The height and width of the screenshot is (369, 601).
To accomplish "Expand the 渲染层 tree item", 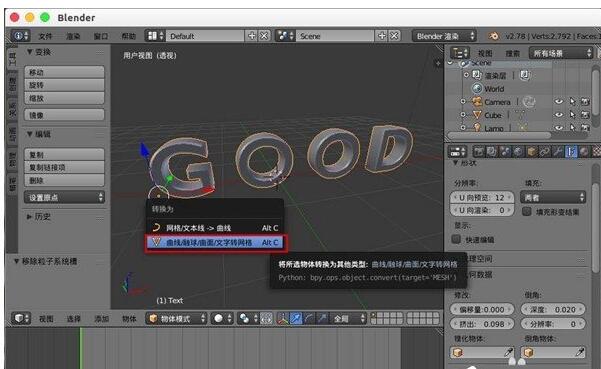I will pyautogui.click(x=466, y=75).
